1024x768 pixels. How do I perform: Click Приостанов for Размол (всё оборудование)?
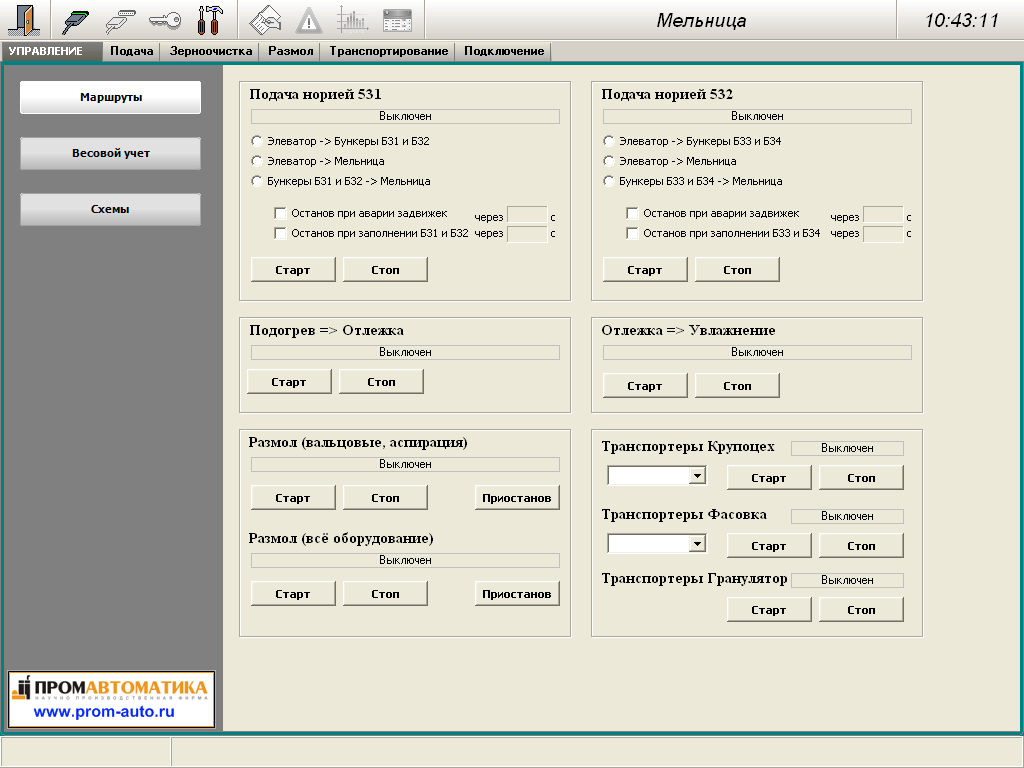point(516,594)
